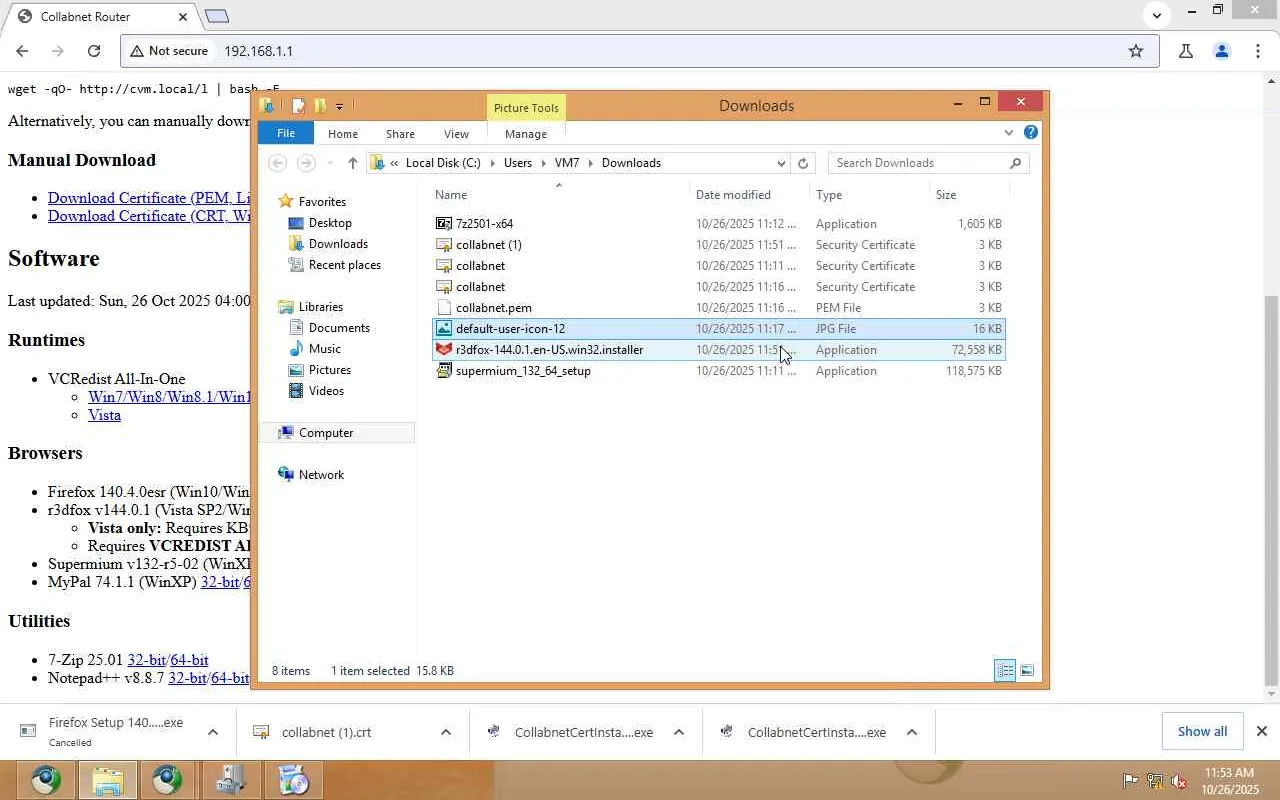
Task: Click Show all downloads button
Action: coord(1202,731)
